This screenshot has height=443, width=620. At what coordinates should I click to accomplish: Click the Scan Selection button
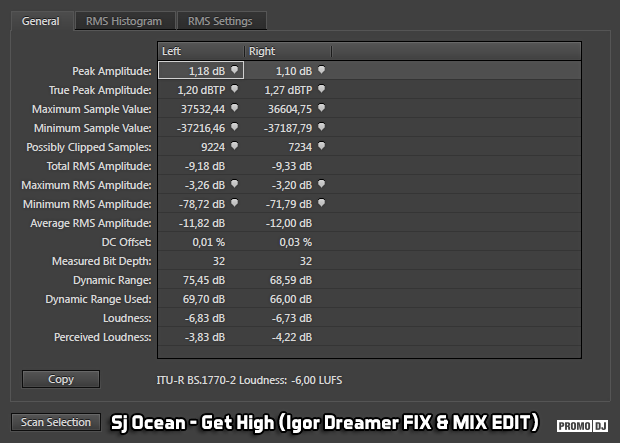click(x=57, y=422)
